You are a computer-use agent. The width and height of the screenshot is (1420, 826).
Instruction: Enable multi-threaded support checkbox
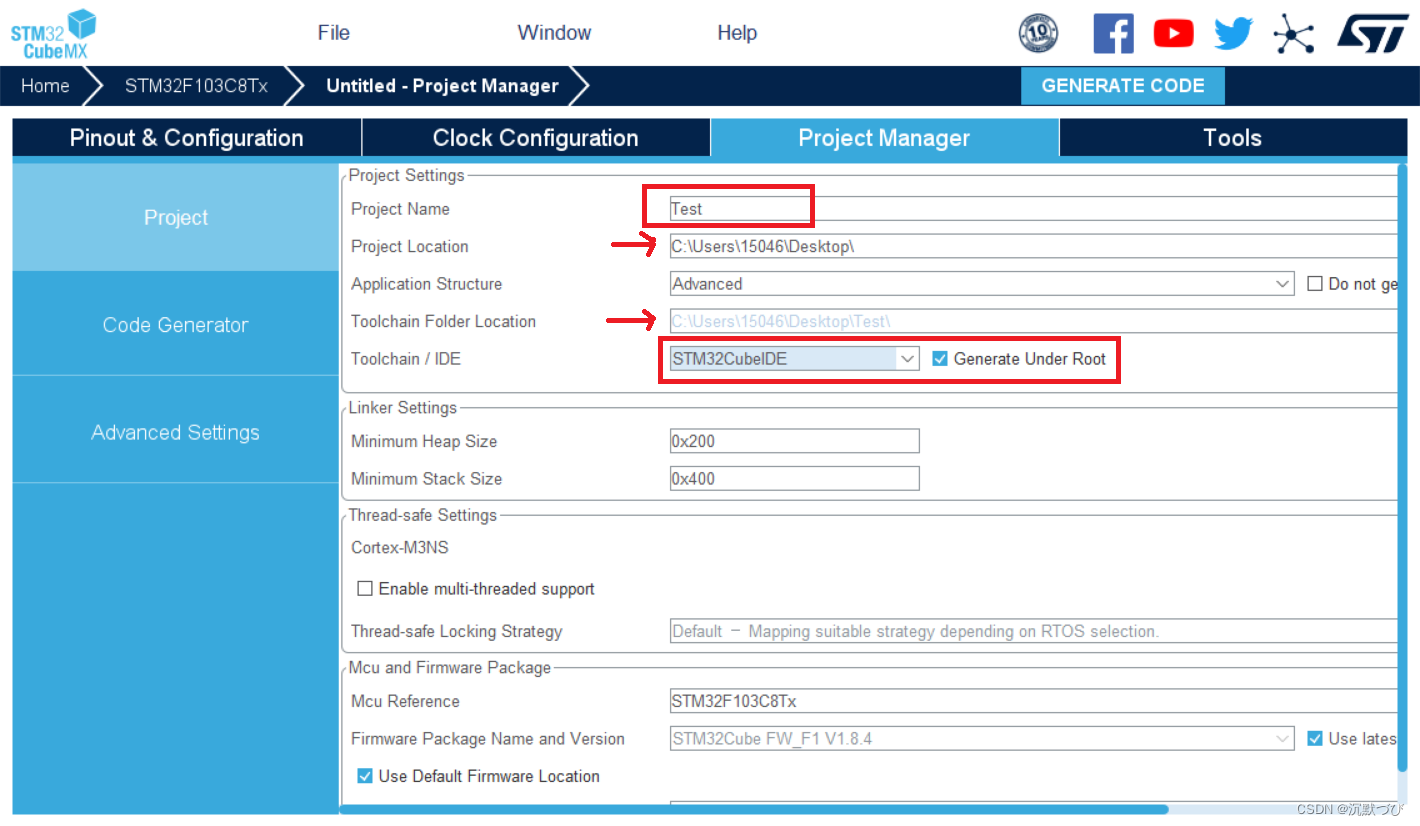tap(365, 589)
